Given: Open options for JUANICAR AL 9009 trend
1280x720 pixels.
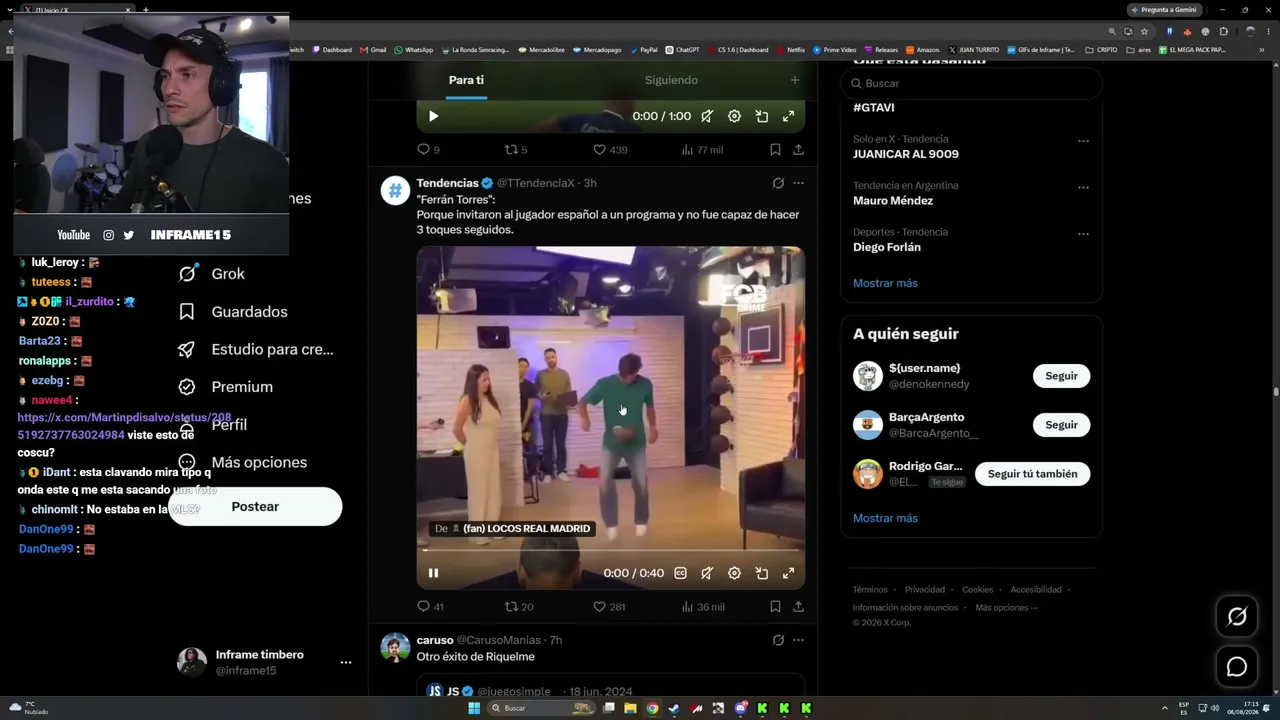Looking at the screenshot, I should (1083, 141).
